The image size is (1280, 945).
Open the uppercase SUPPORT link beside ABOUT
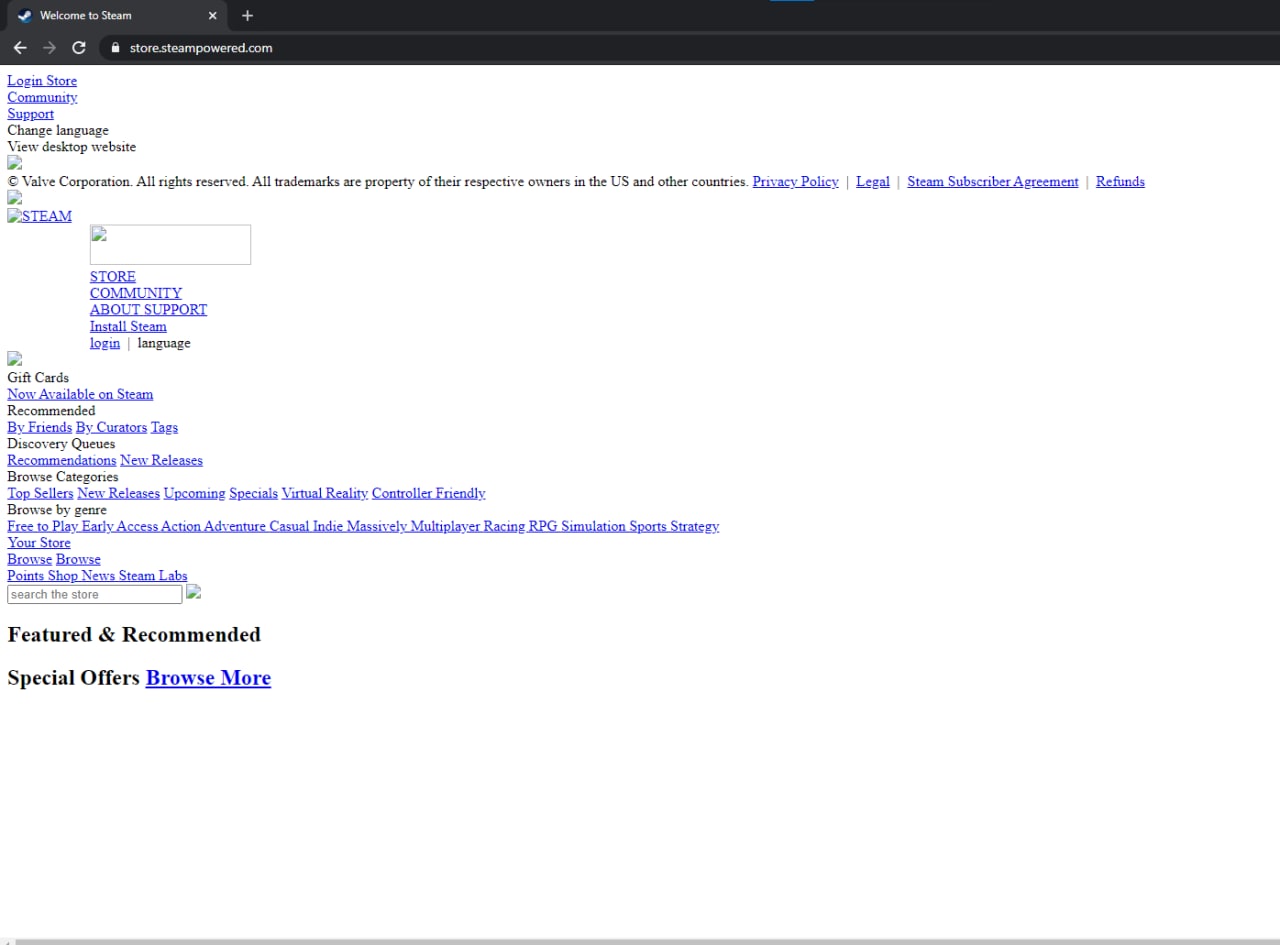coord(174,310)
